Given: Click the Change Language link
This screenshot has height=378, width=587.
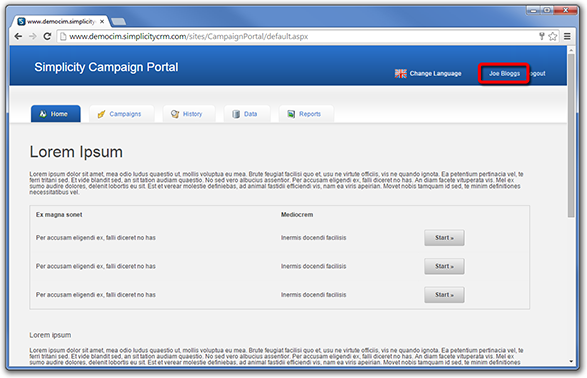Looking at the screenshot, I should 435,73.
